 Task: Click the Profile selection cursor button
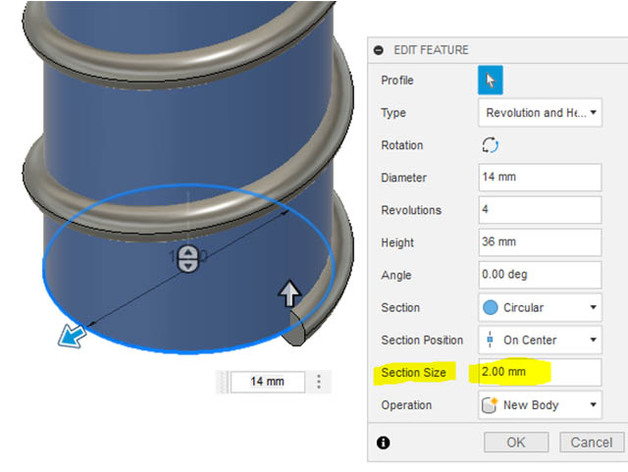(x=491, y=81)
